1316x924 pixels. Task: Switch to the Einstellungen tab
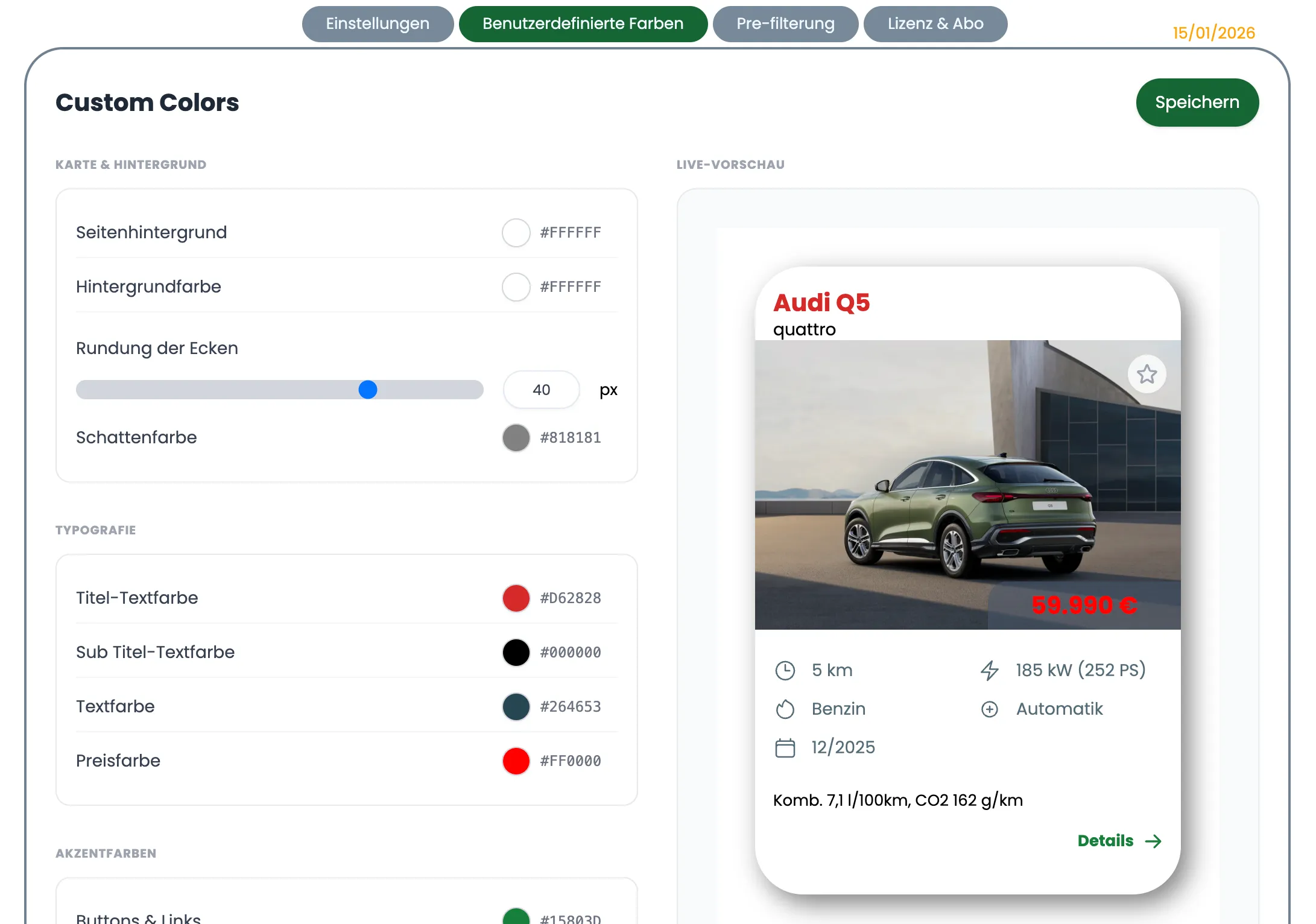[x=378, y=24]
